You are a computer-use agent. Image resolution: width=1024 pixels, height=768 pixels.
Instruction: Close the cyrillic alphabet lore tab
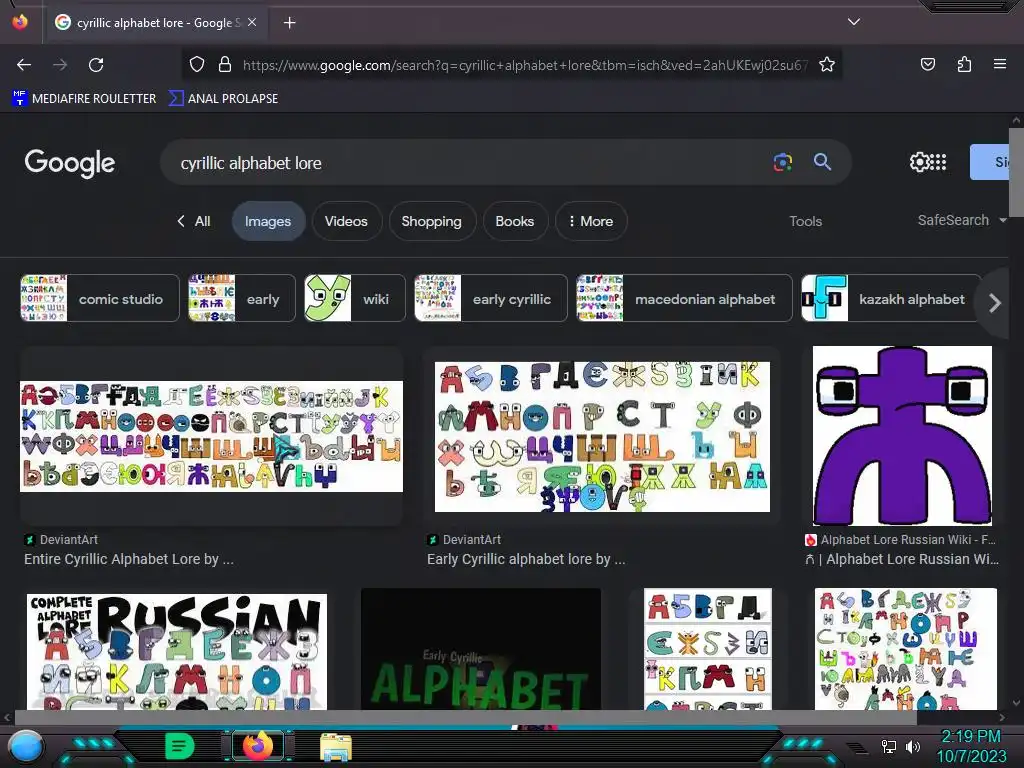click(252, 22)
